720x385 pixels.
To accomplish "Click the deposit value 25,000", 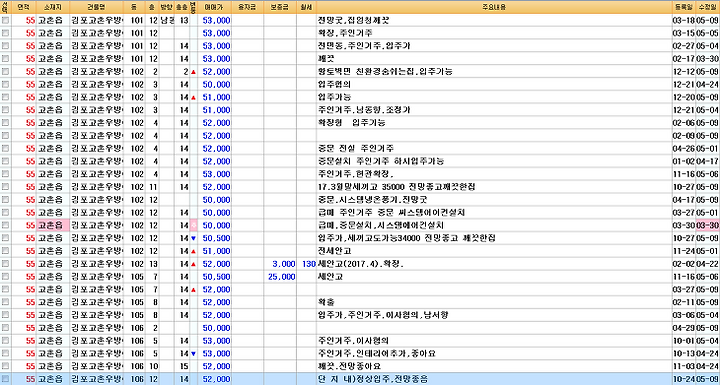I will (x=281, y=277).
